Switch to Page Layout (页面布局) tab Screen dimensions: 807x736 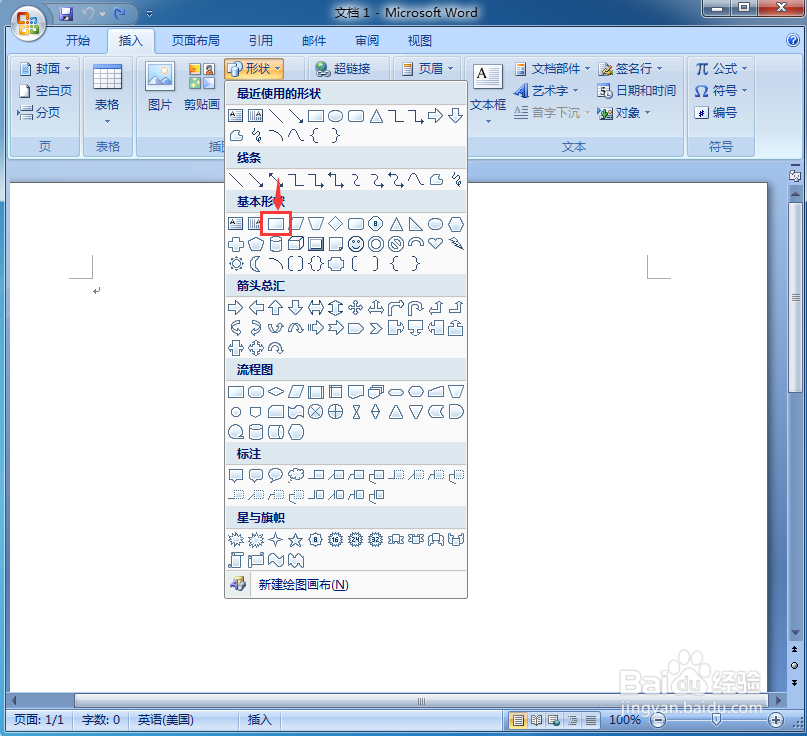196,41
